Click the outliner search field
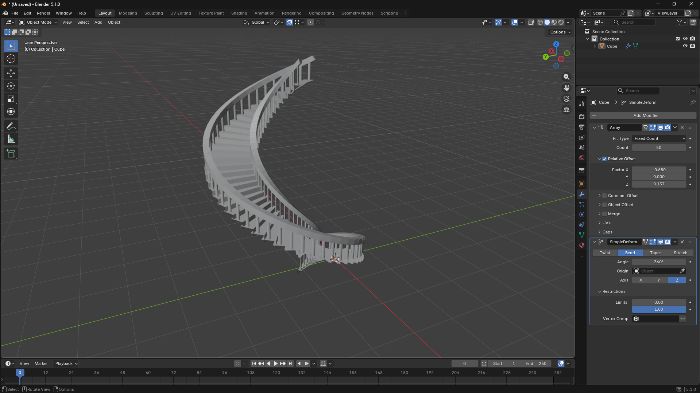 point(633,22)
